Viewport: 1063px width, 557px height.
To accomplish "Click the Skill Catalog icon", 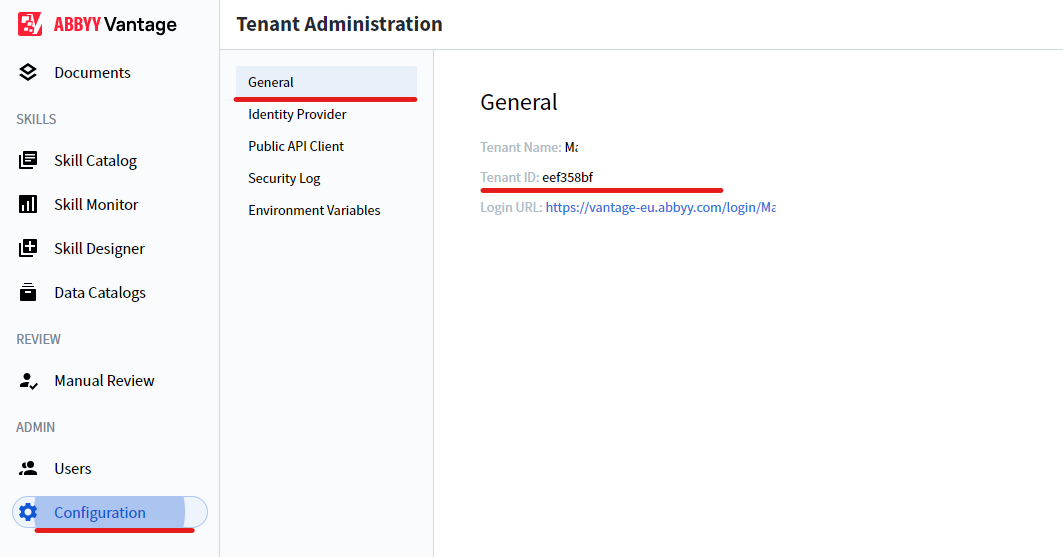I will (28, 160).
